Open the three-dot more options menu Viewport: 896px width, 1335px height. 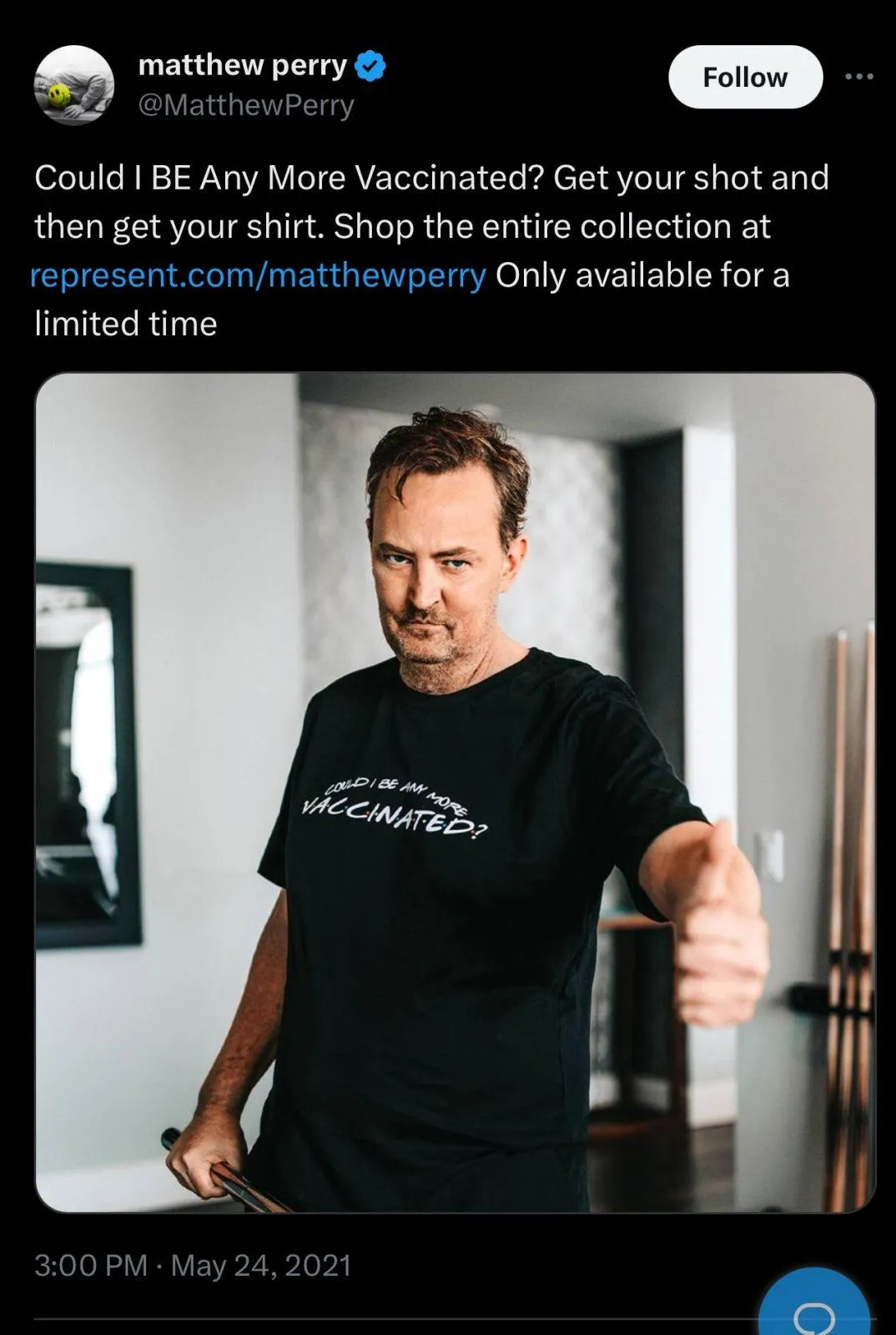[859, 77]
